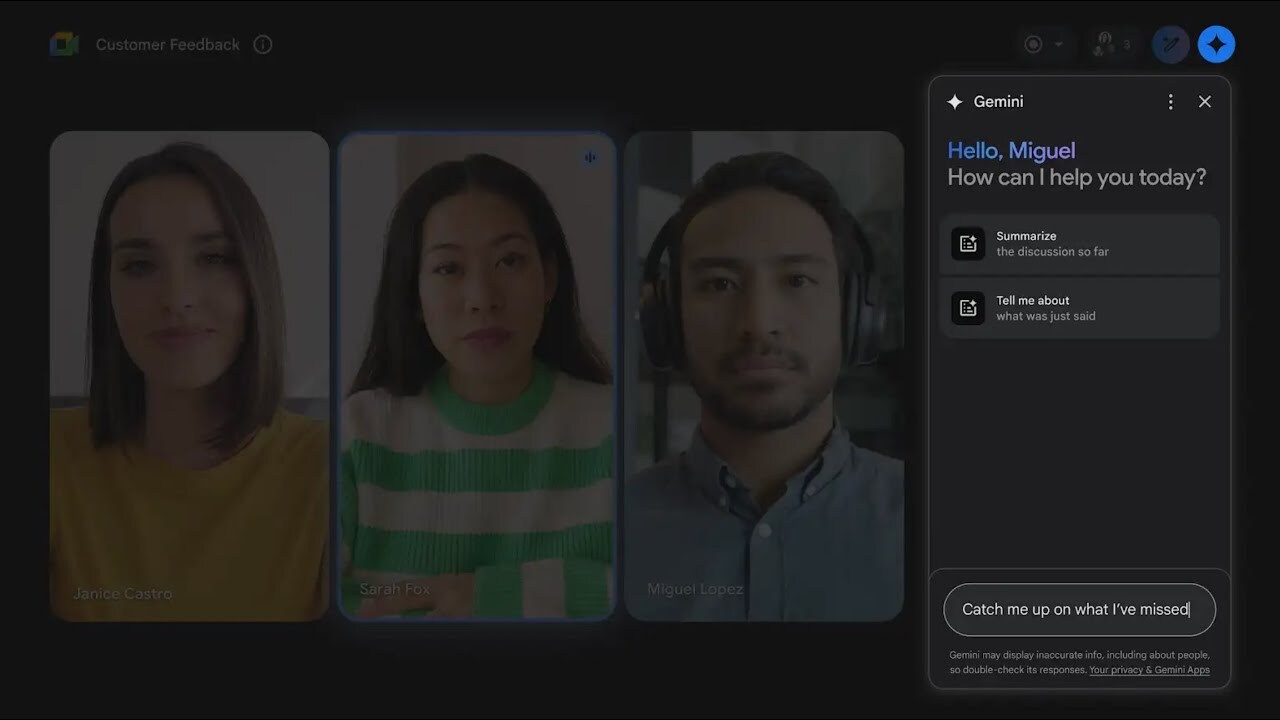This screenshot has height=720, width=1280.
Task: Toggle the Gemini sparkle button in top bar
Action: click(1217, 44)
